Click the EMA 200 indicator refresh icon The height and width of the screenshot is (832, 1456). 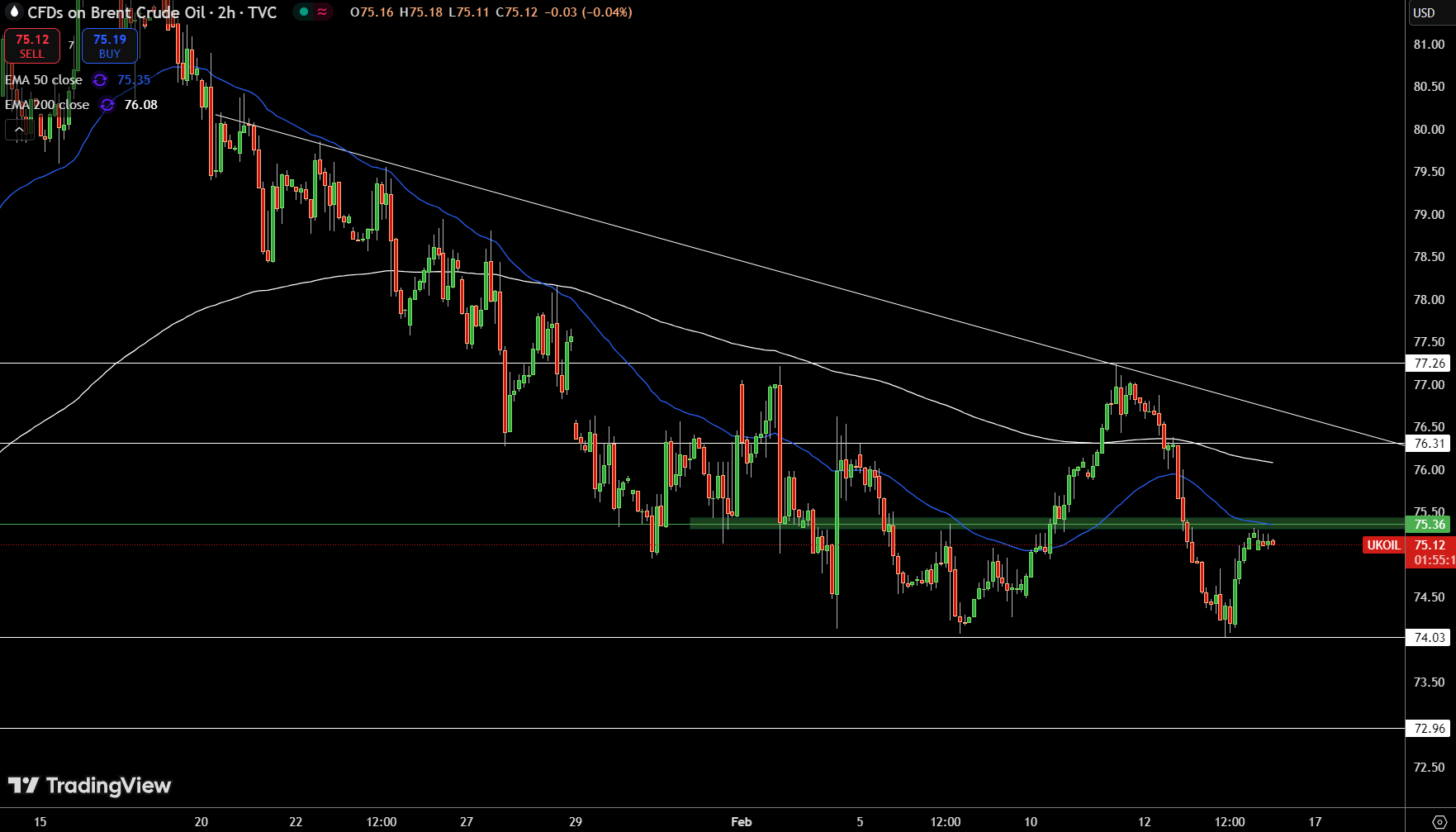click(107, 105)
